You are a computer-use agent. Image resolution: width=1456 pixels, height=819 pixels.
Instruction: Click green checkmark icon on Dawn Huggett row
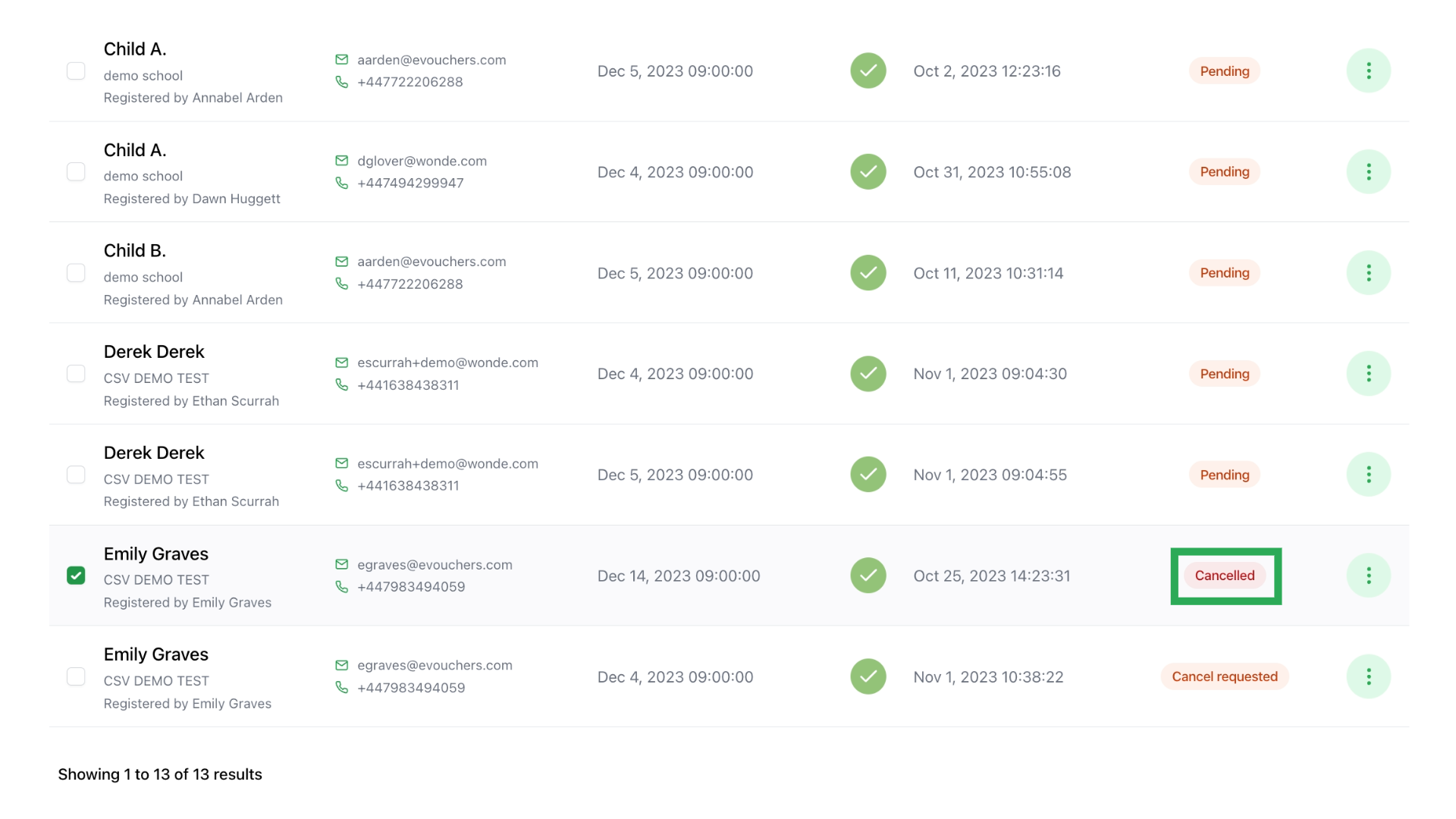(x=868, y=172)
